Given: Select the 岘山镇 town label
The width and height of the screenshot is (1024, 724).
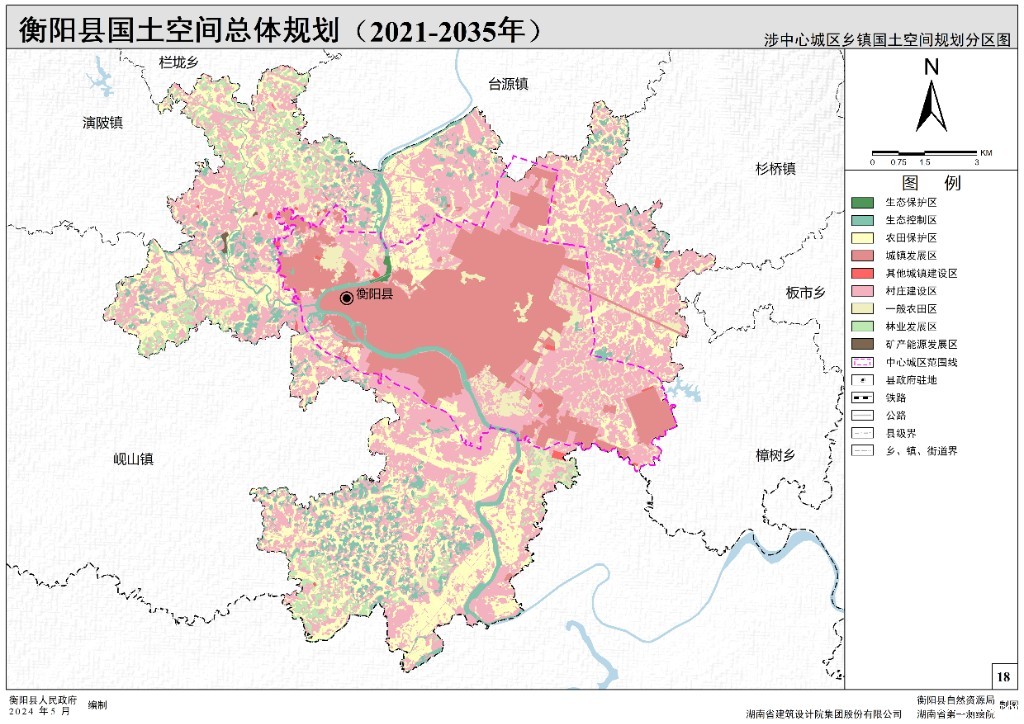Looking at the screenshot, I should (x=133, y=459).
